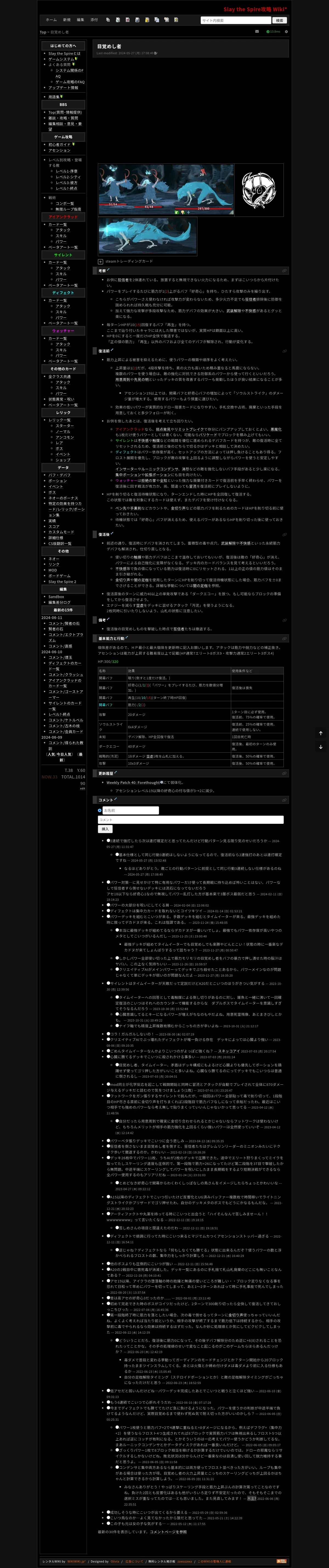Click the pencil edit icon beside 復活後 heading
329x1568 pixels.
113,533
